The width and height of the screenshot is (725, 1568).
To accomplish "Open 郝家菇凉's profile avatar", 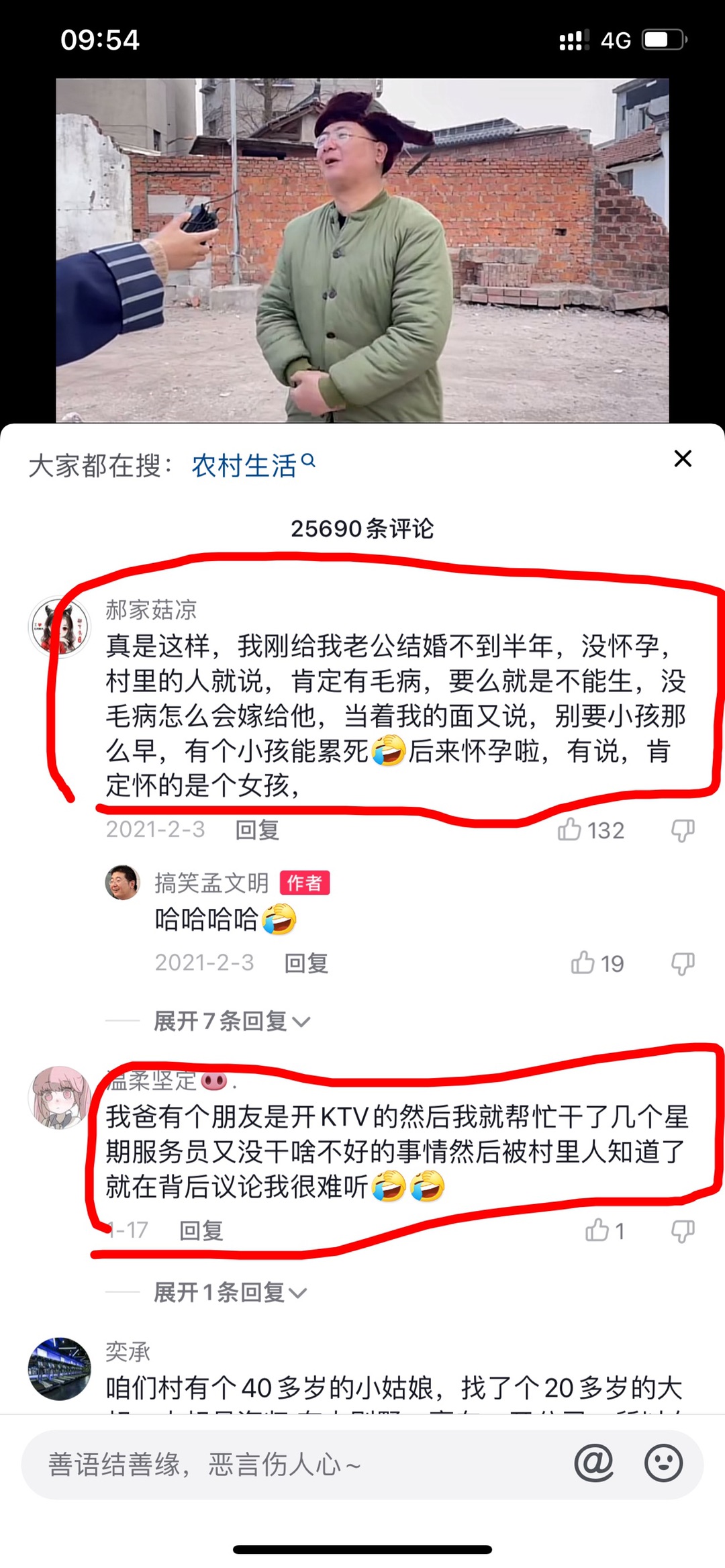I will point(59,627).
